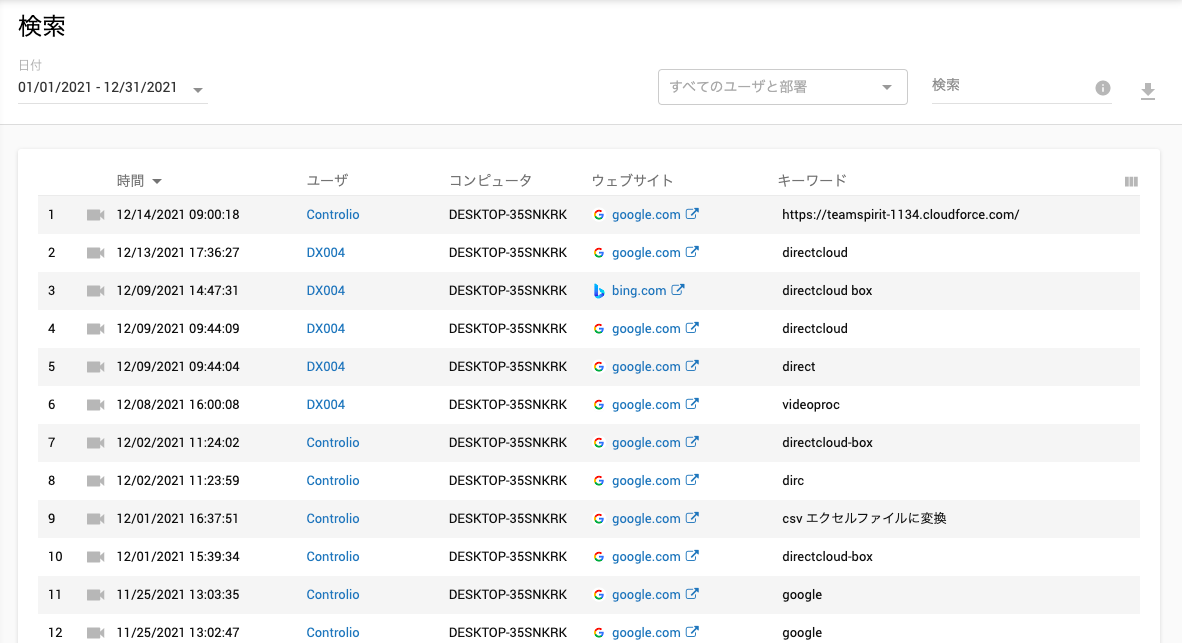This screenshot has width=1182, height=643.
Task: Open external link icon in videoproc row
Action: (692, 404)
